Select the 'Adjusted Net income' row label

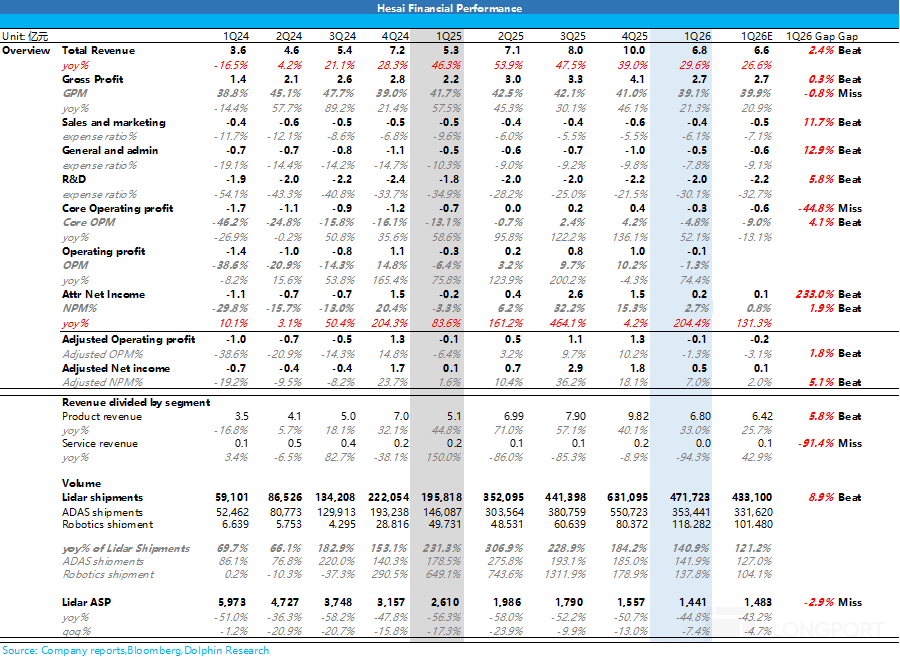point(116,368)
